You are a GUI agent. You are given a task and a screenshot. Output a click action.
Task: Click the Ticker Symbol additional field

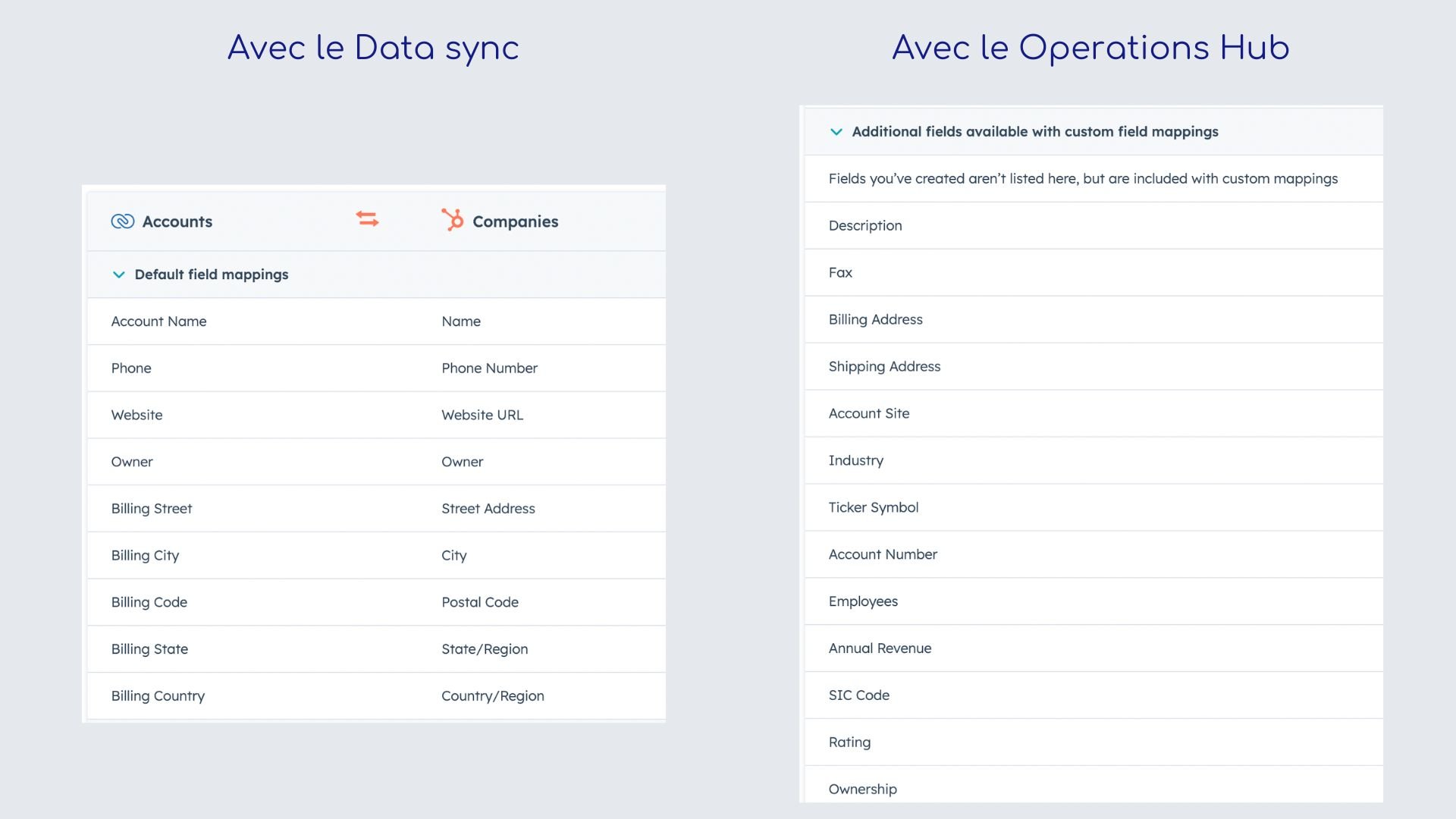(874, 508)
